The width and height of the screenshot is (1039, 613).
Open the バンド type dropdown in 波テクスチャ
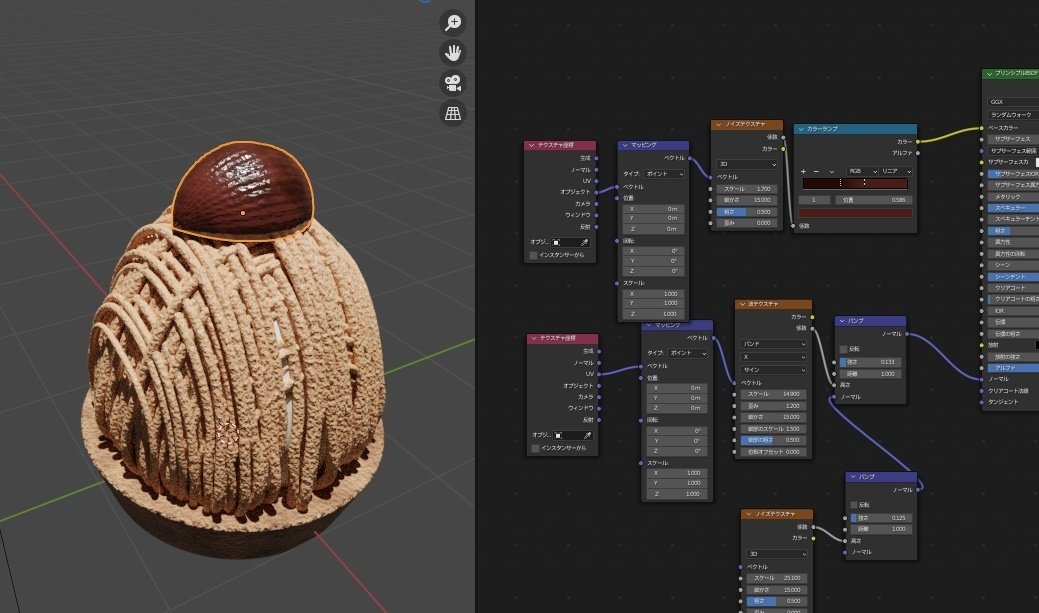[773, 344]
